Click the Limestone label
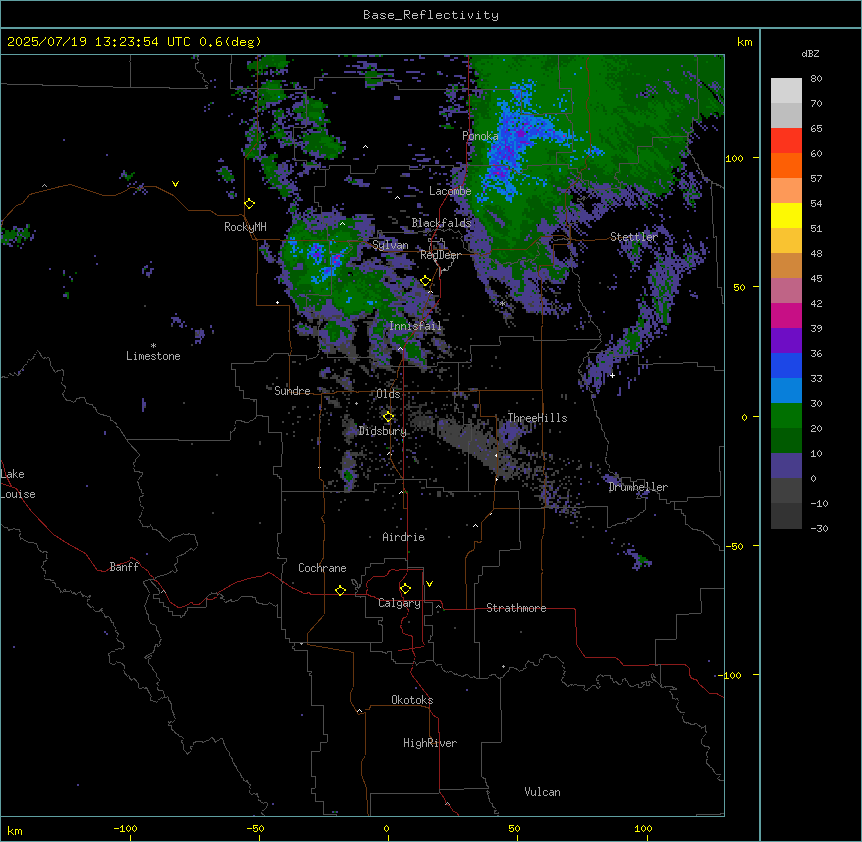This screenshot has width=862, height=842. pos(153,356)
